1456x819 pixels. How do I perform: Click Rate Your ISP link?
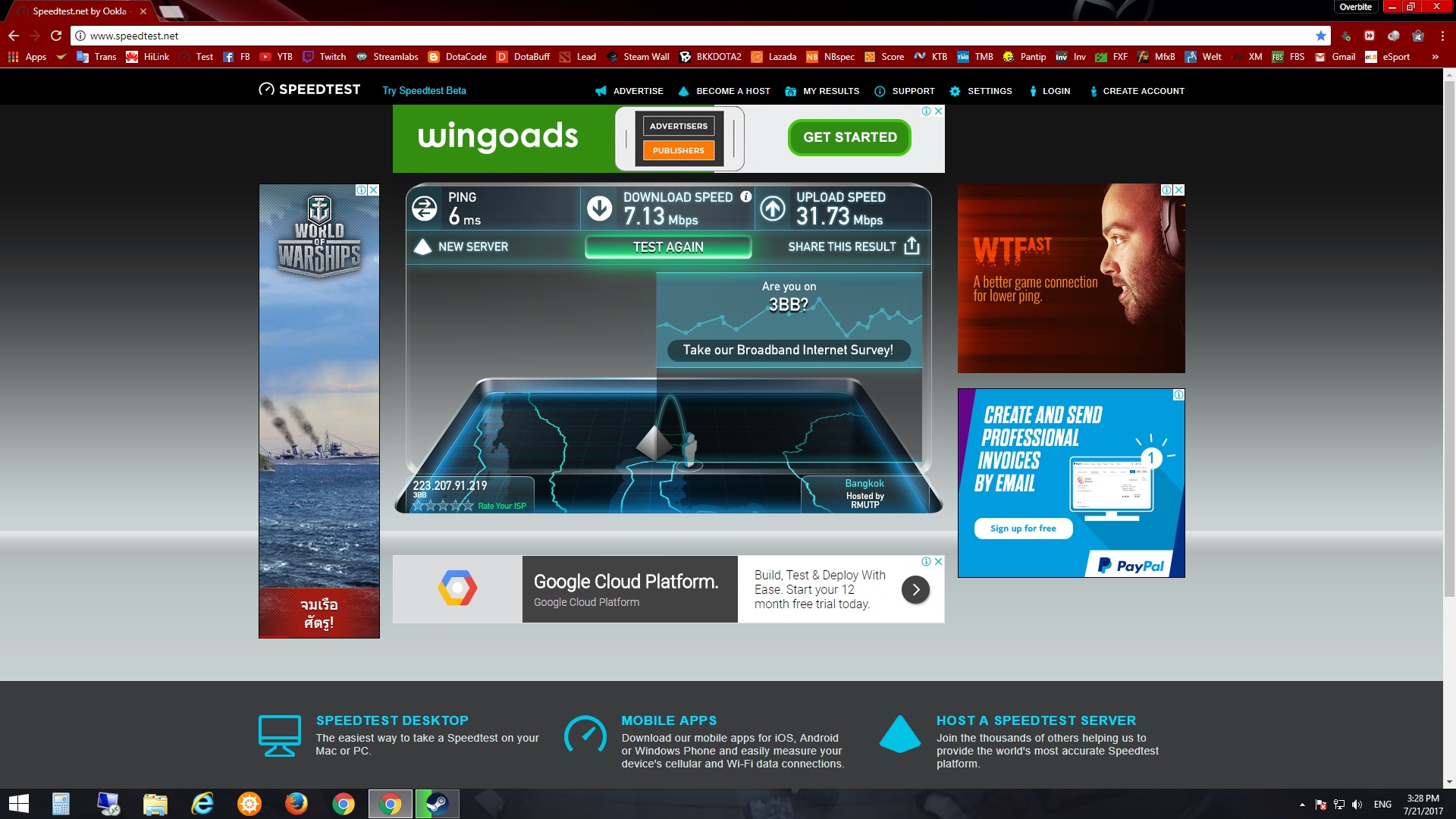(x=501, y=506)
